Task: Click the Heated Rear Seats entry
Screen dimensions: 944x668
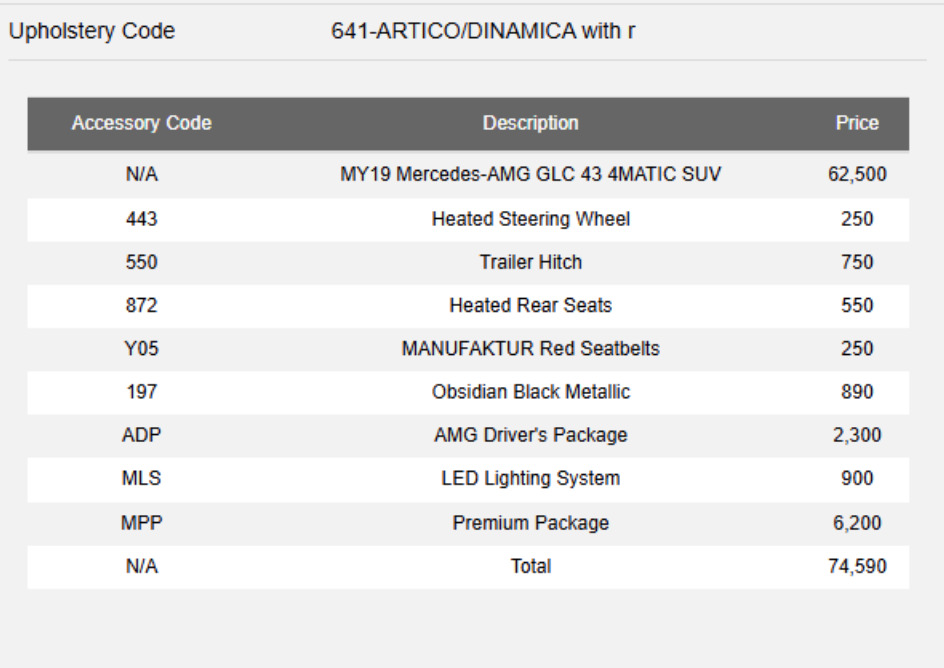Action: point(530,306)
